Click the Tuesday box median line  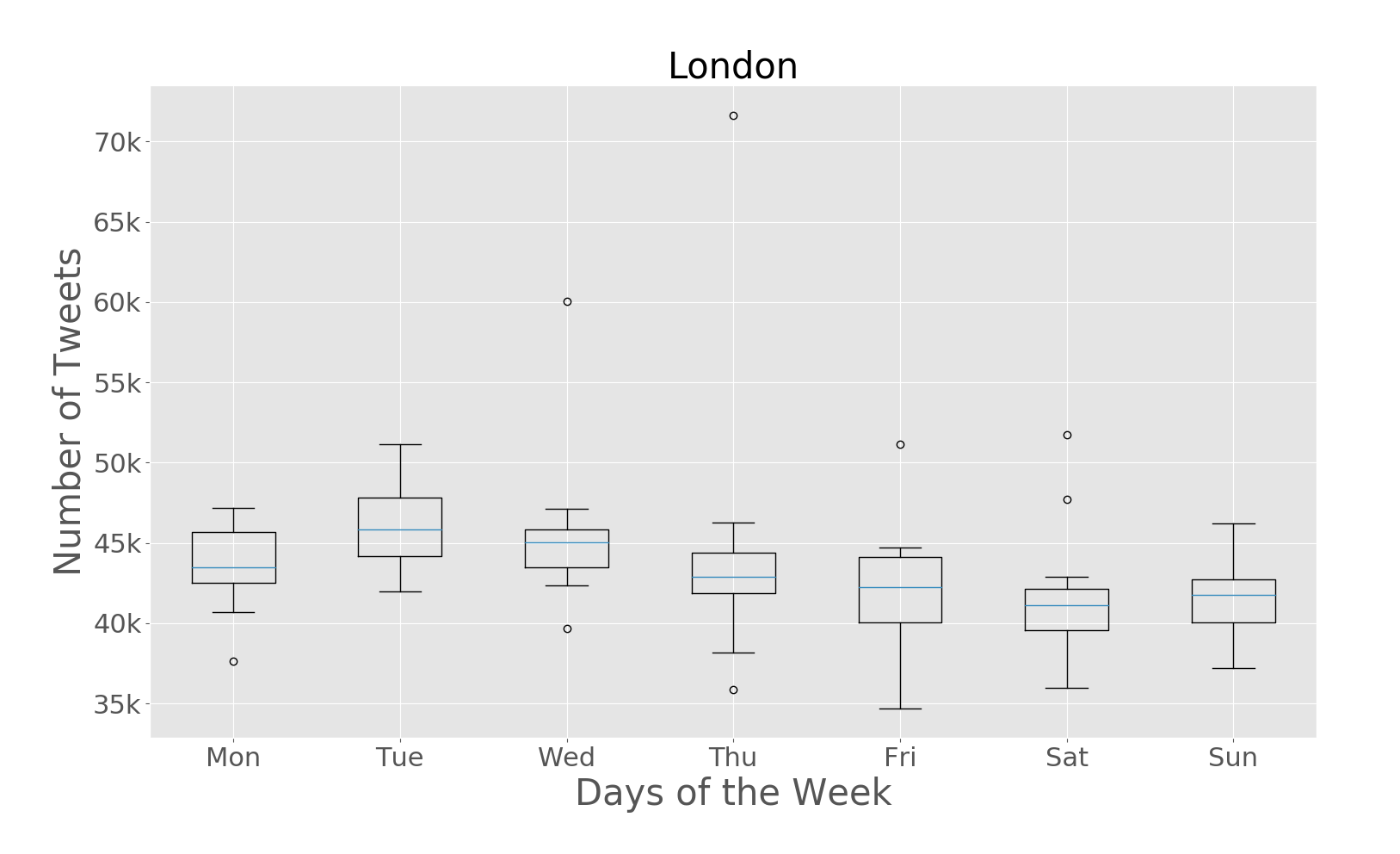pyautogui.click(x=400, y=529)
